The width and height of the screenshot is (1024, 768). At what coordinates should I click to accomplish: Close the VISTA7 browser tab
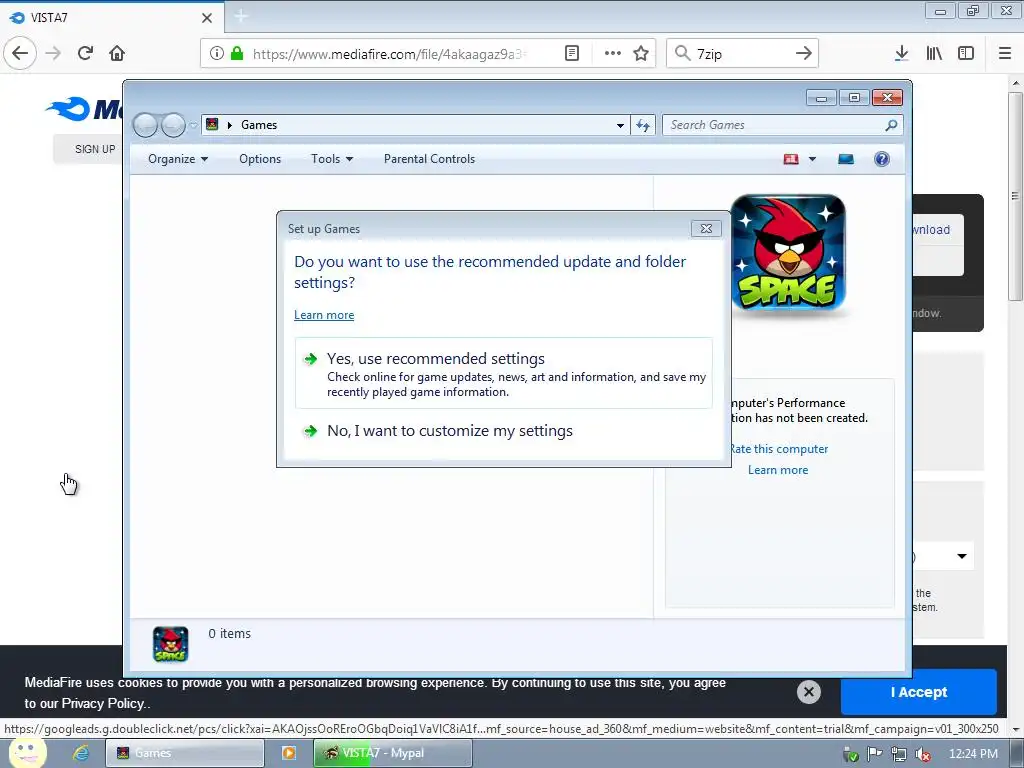coord(207,18)
